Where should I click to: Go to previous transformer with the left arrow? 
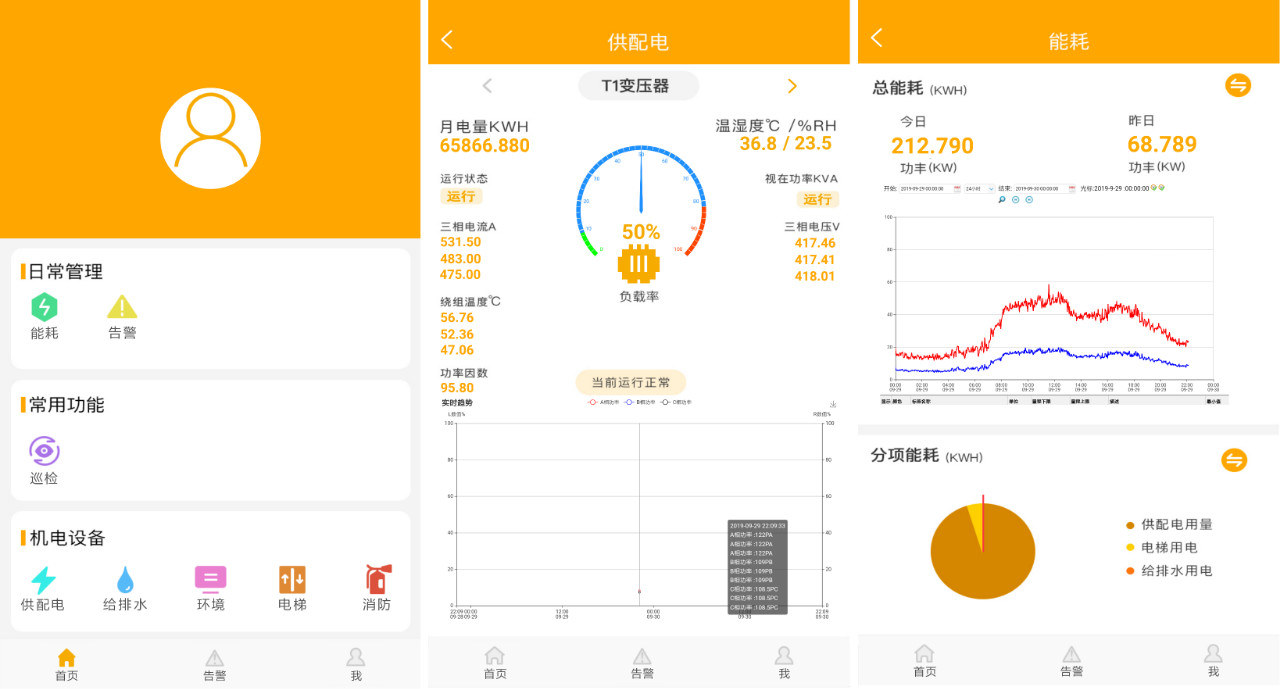pos(487,86)
